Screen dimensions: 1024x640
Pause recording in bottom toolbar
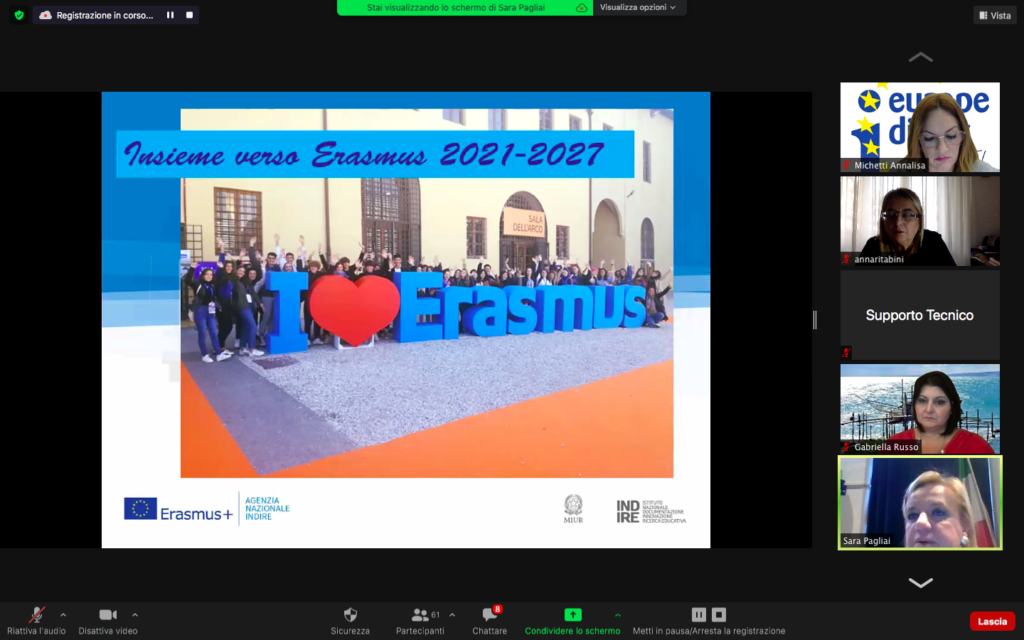click(x=699, y=615)
